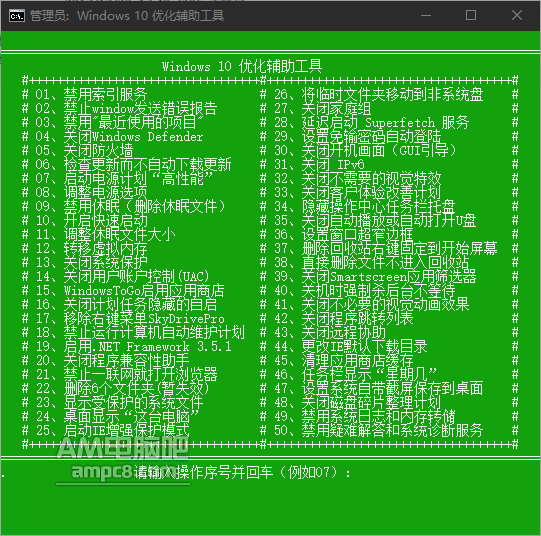Click option 40 关机时强制杀后台不等待
This screenshot has height=536, width=541.
pyautogui.click(x=365, y=290)
